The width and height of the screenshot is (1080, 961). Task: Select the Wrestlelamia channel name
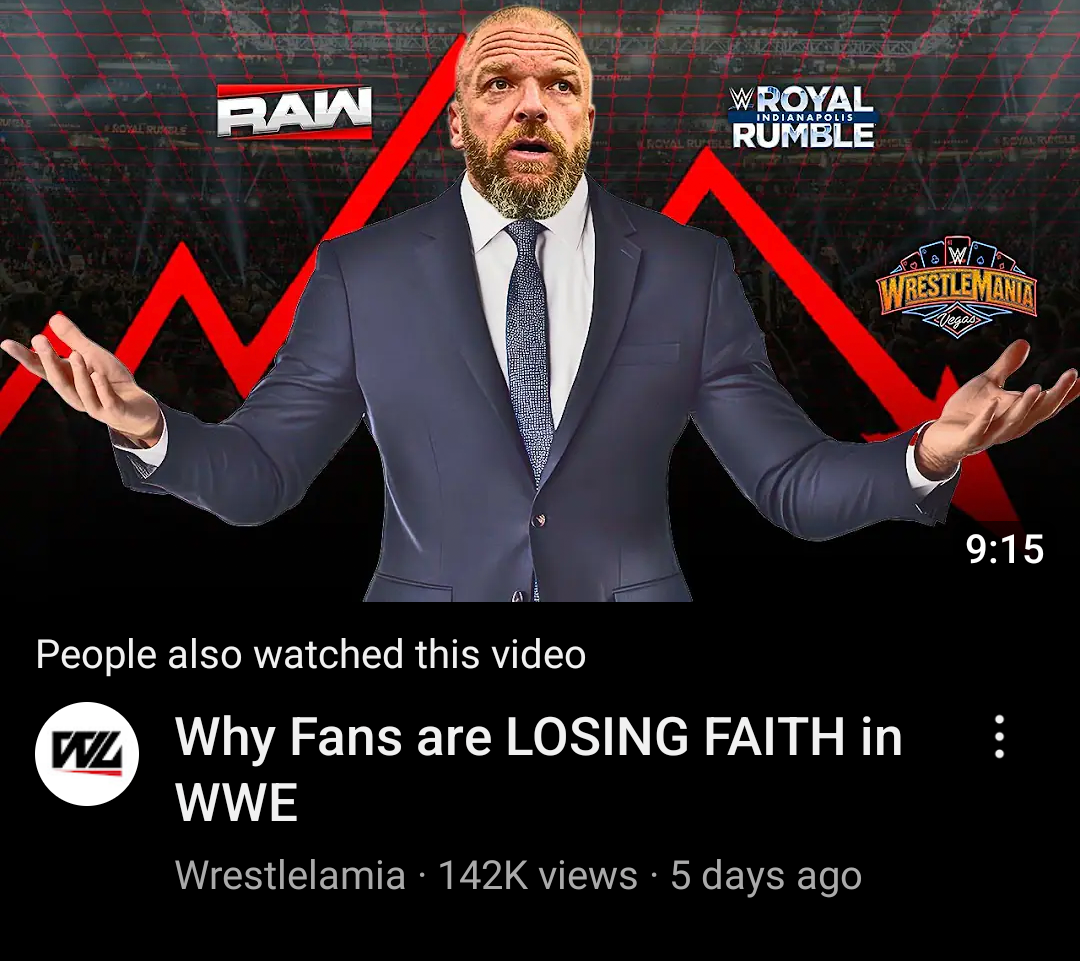(290, 875)
